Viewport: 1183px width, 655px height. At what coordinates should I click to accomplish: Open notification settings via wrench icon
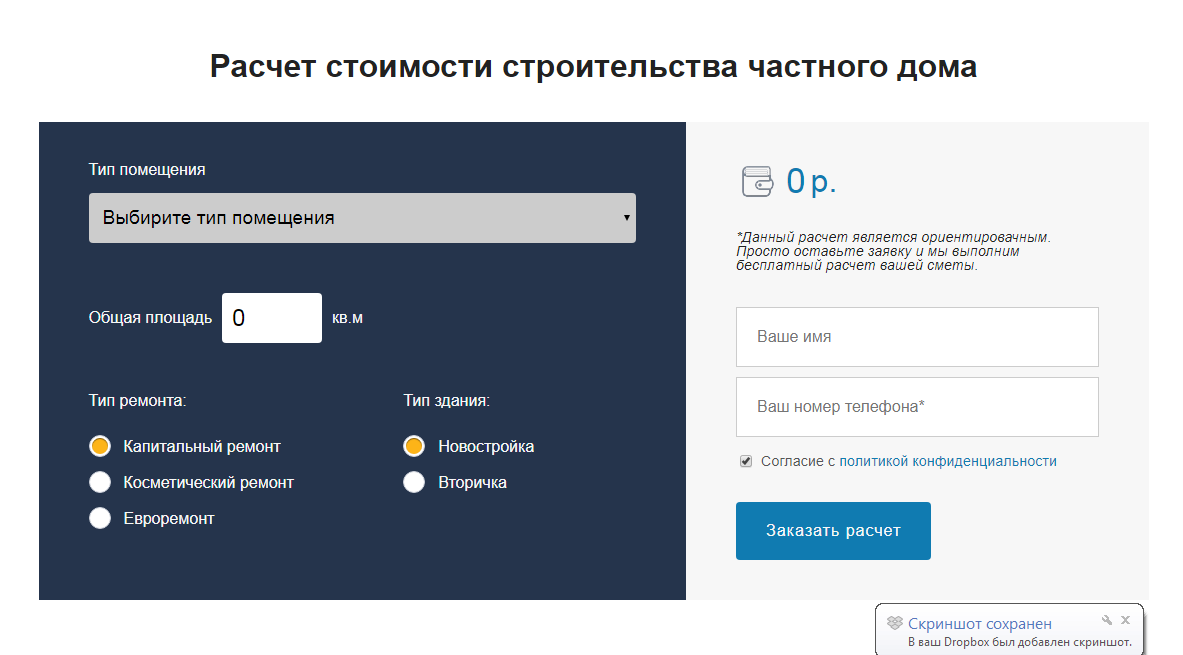click(x=1107, y=620)
